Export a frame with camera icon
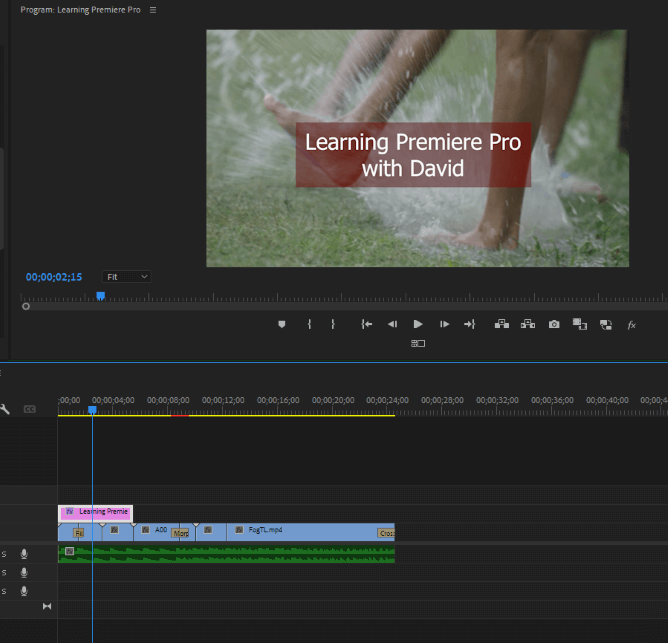Image resolution: width=668 pixels, height=643 pixels. point(554,324)
